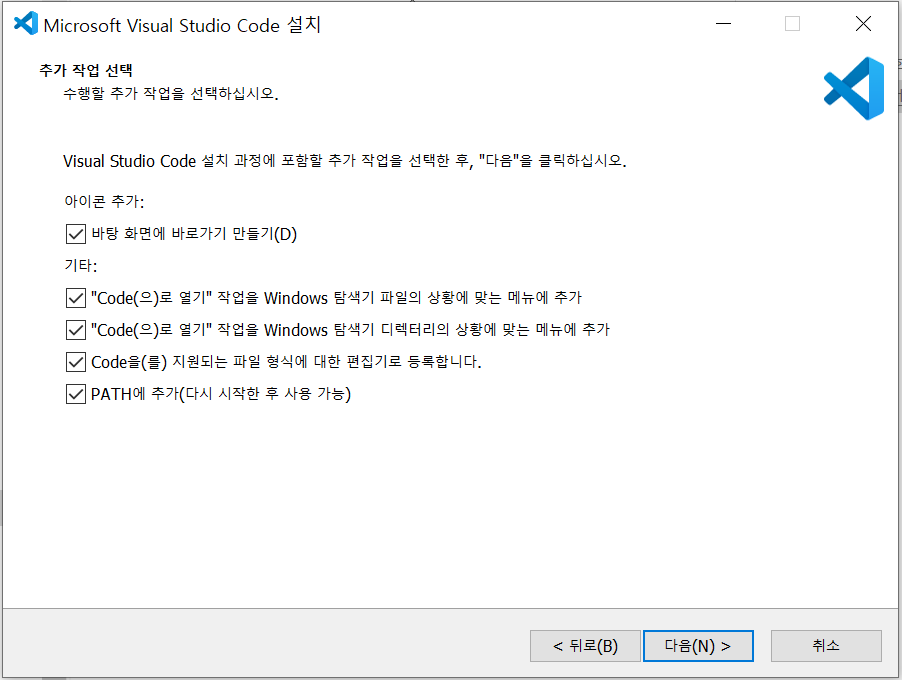Close the VS Code setup window
902x680 pixels.
pyautogui.click(x=863, y=24)
